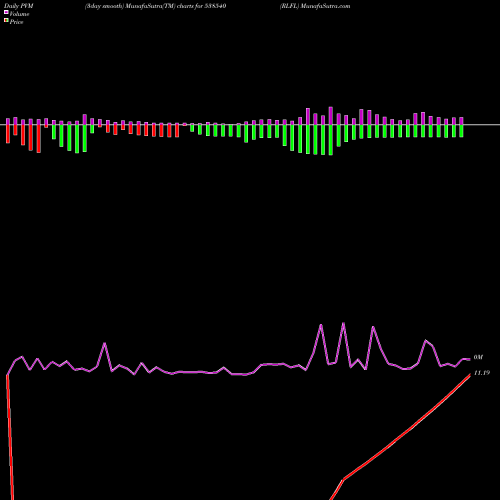Click the red-green Price legend swatch
Viewport: 500px width, 500px height.
click(x=6, y=21)
